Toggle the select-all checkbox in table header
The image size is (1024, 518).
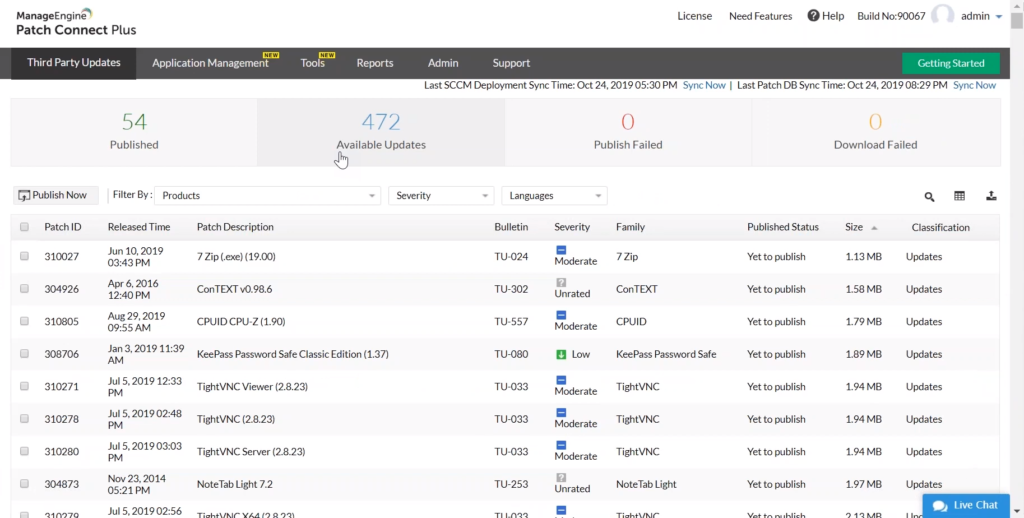(25, 228)
